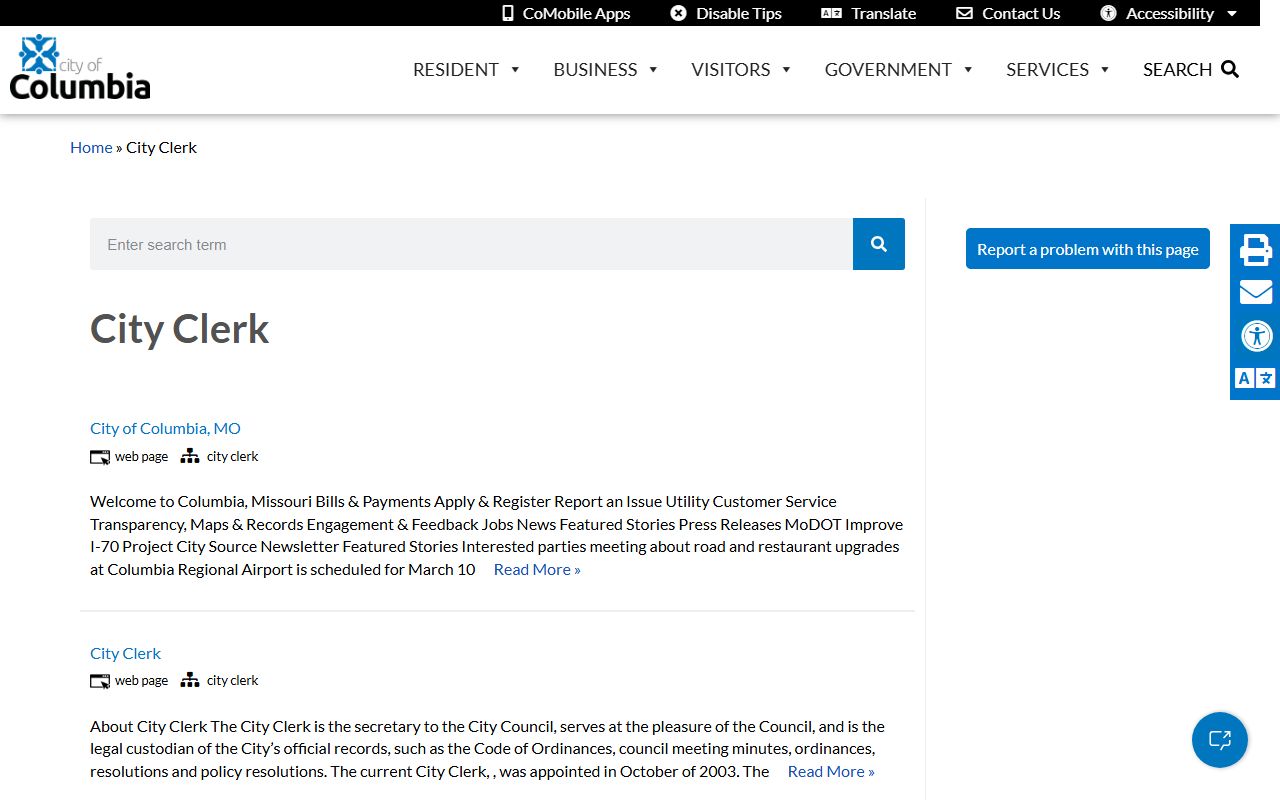Click Read More after City Clerk excerpt
The width and height of the screenshot is (1280, 800).
tap(831, 771)
